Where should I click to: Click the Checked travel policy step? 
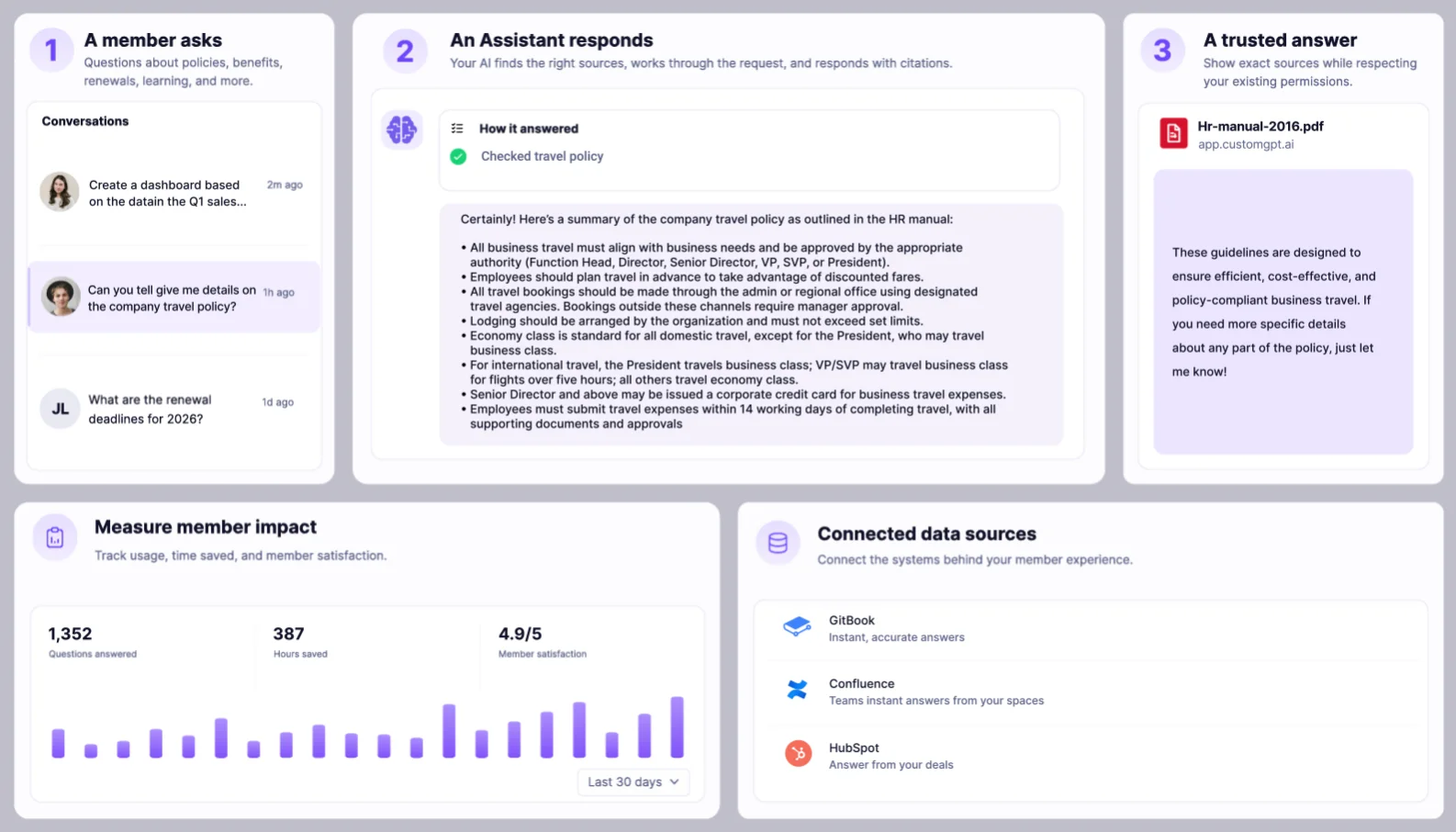point(543,157)
